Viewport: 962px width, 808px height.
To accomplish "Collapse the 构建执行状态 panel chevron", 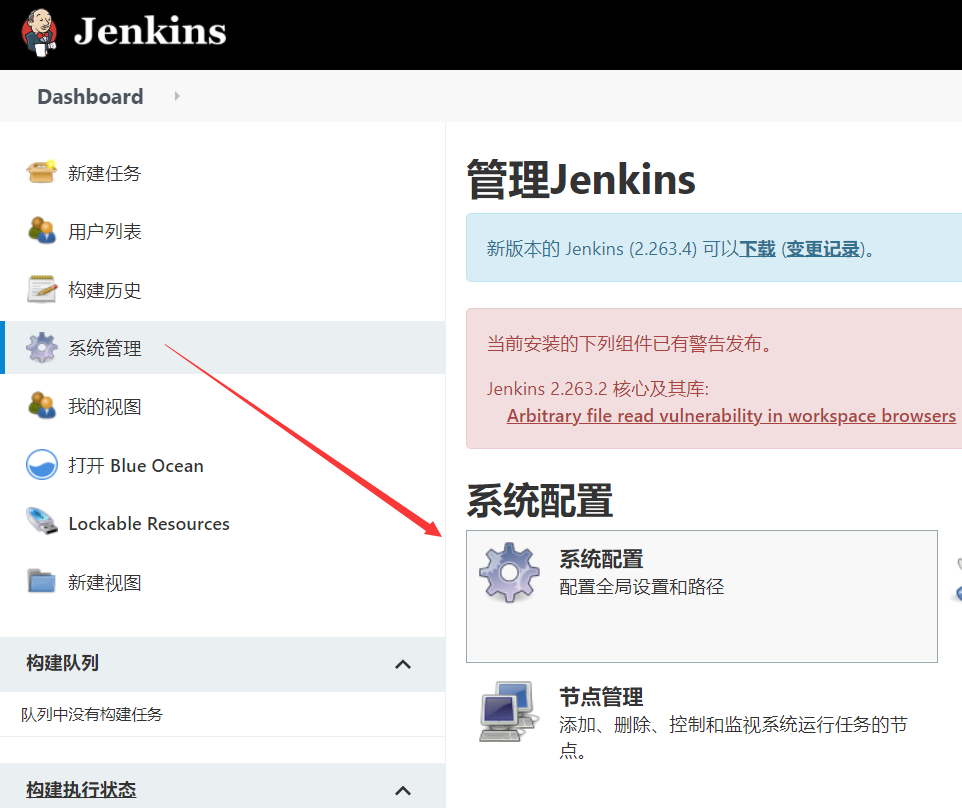I will (x=403, y=790).
